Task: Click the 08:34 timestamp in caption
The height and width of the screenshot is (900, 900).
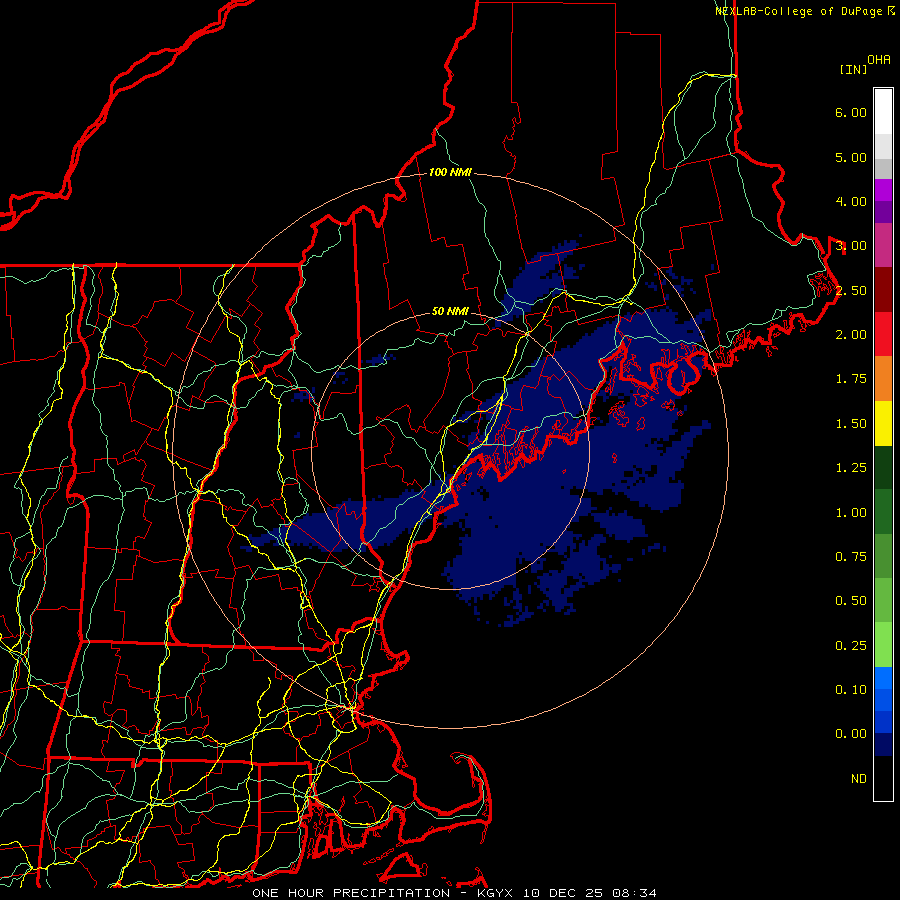Action: pos(633,893)
